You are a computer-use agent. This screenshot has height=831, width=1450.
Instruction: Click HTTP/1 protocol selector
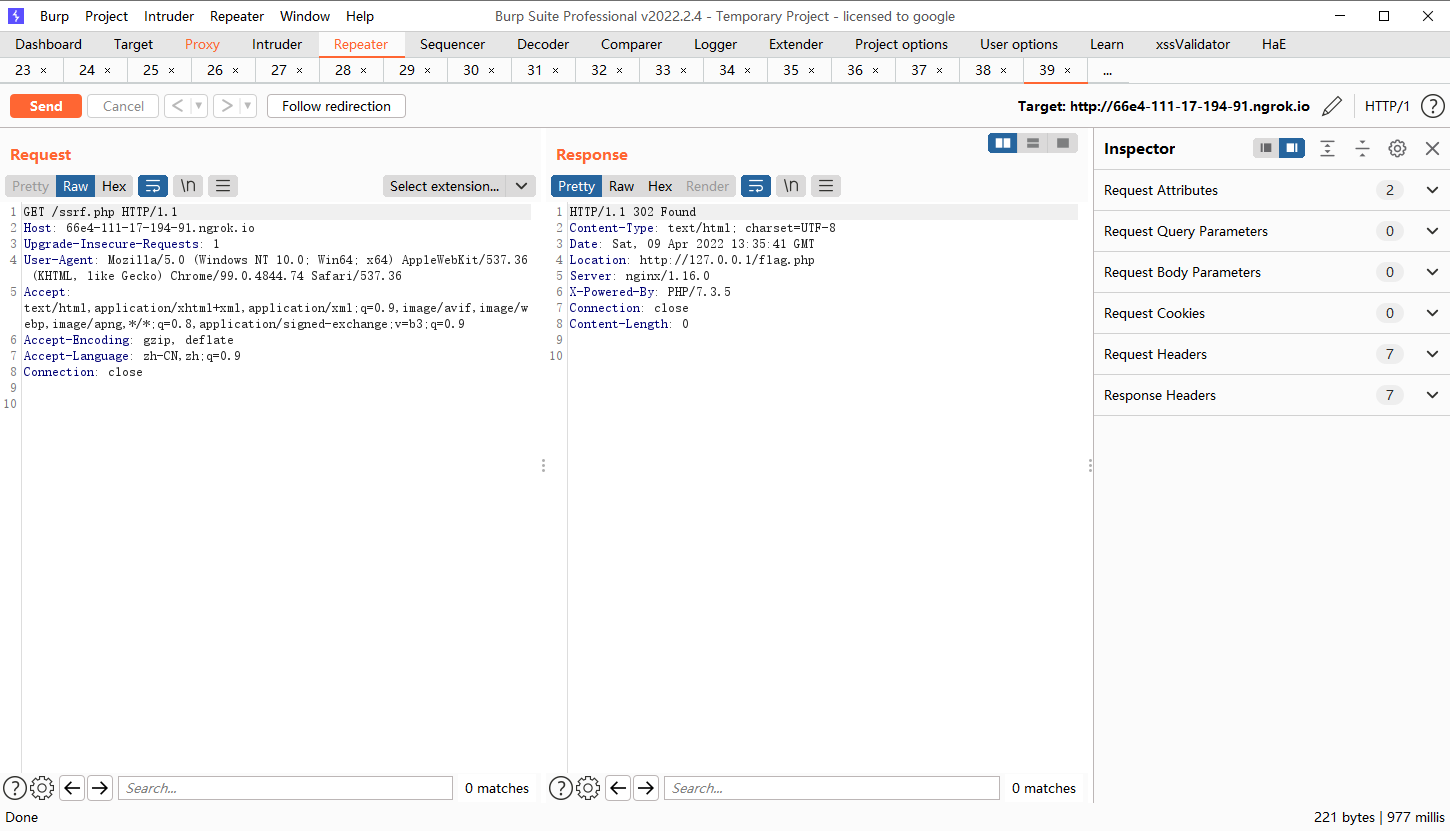coord(1387,106)
